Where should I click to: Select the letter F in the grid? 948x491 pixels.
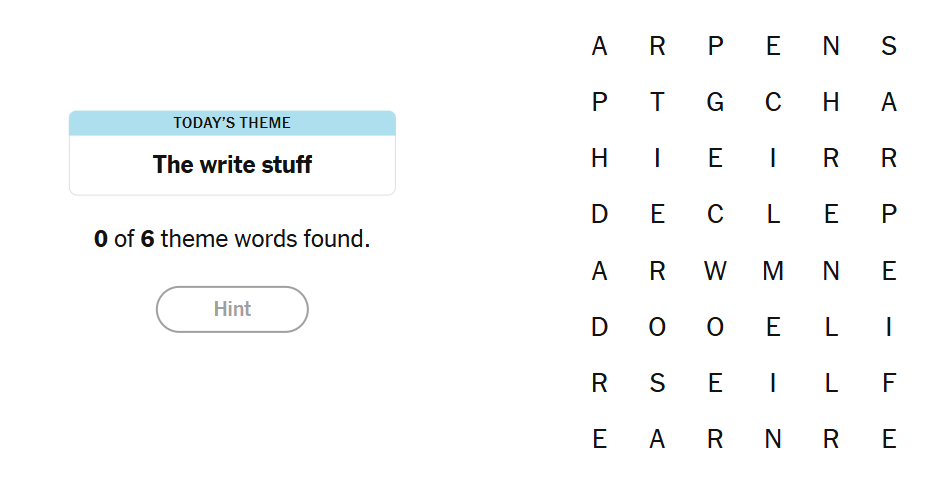(889, 383)
